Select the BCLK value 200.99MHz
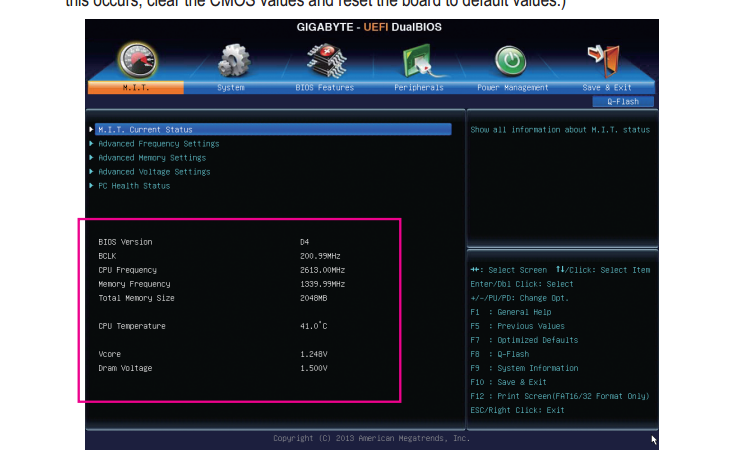This screenshot has height=463, width=735. 320,256
